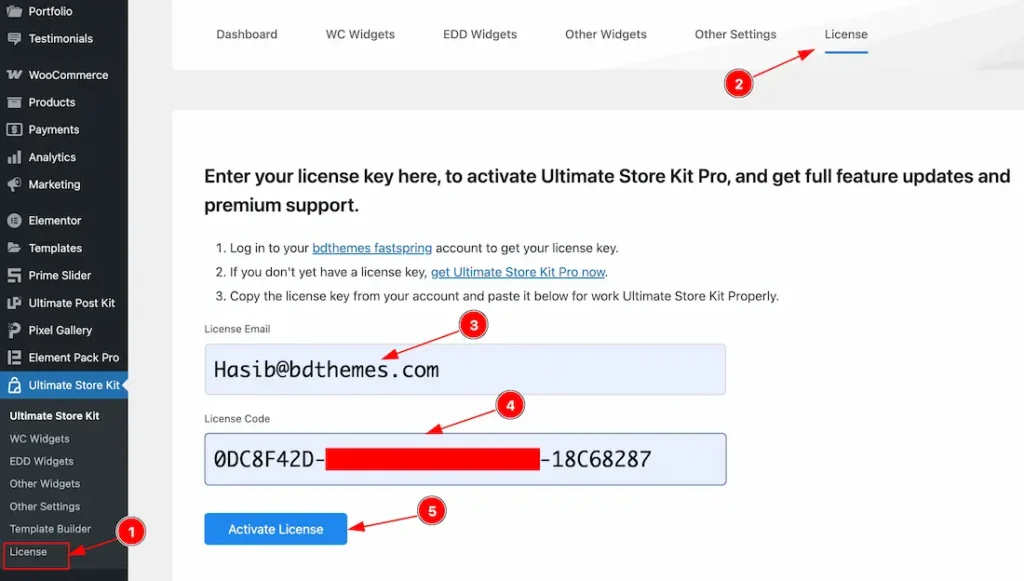Click the Analytics bar-chart icon
The image size is (1024, 581).
tap(14, 157)
